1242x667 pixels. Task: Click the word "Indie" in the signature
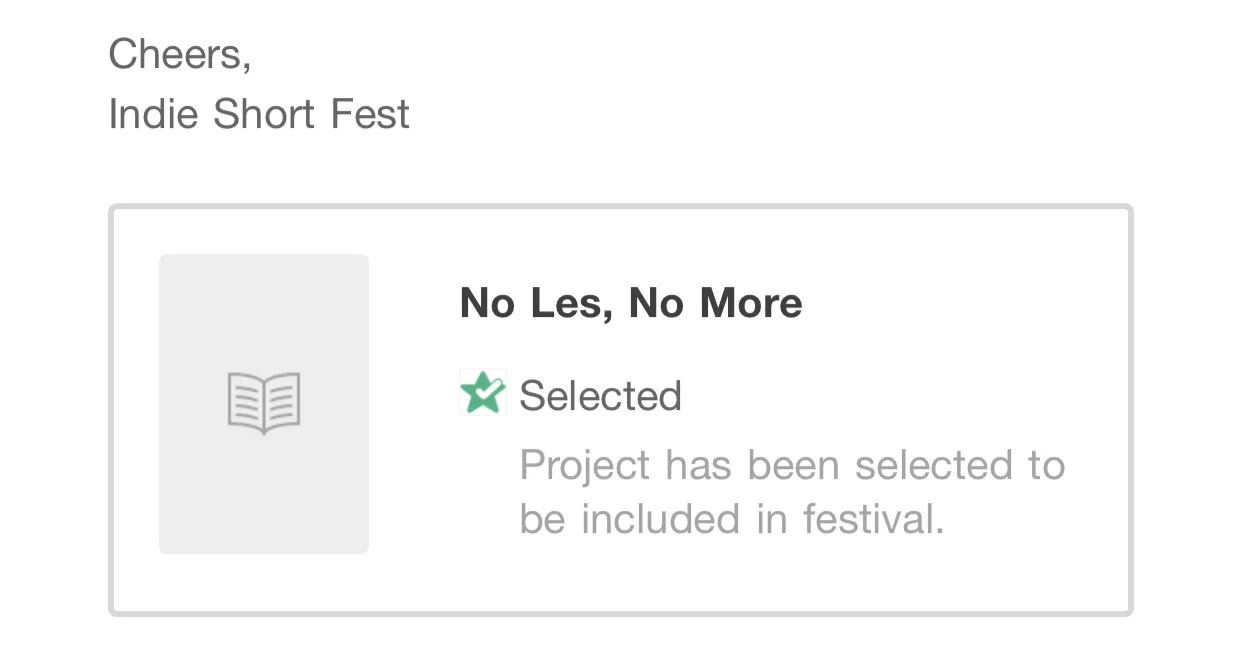click(154, 114)
